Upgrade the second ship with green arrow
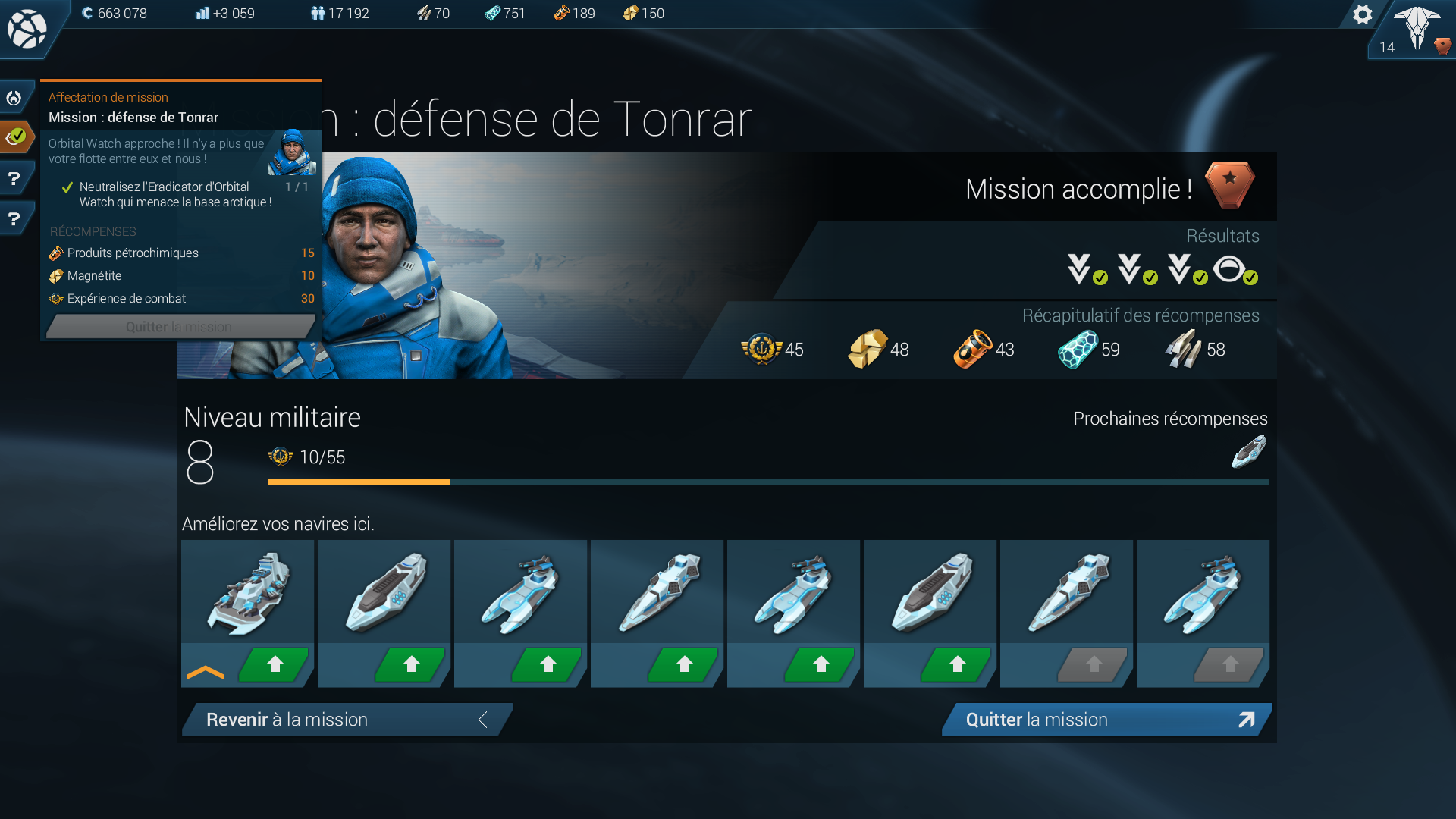Viewport: 1456px width, 819px height. coord(411,665)
